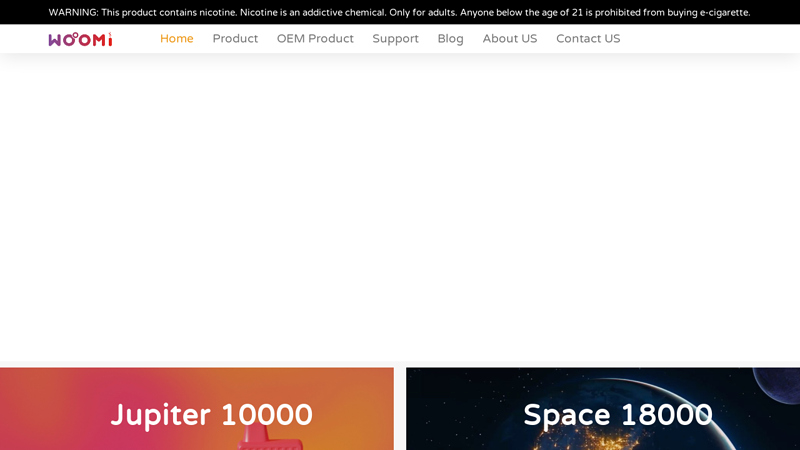The height and width of the screenshot is (450, 800).
Task: Open the Support menu item
Action: (x=395, y=39)
